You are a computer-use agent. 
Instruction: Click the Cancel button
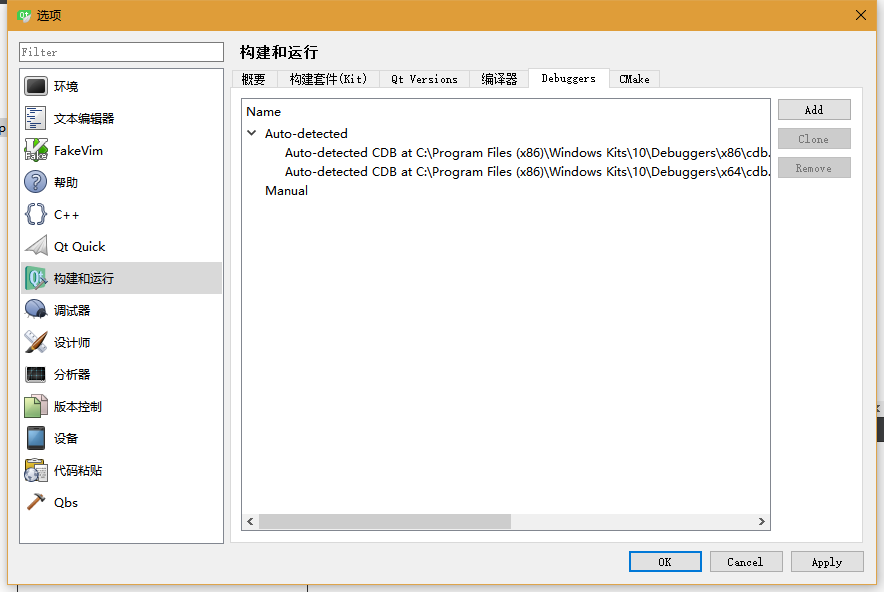click(746, 562)
